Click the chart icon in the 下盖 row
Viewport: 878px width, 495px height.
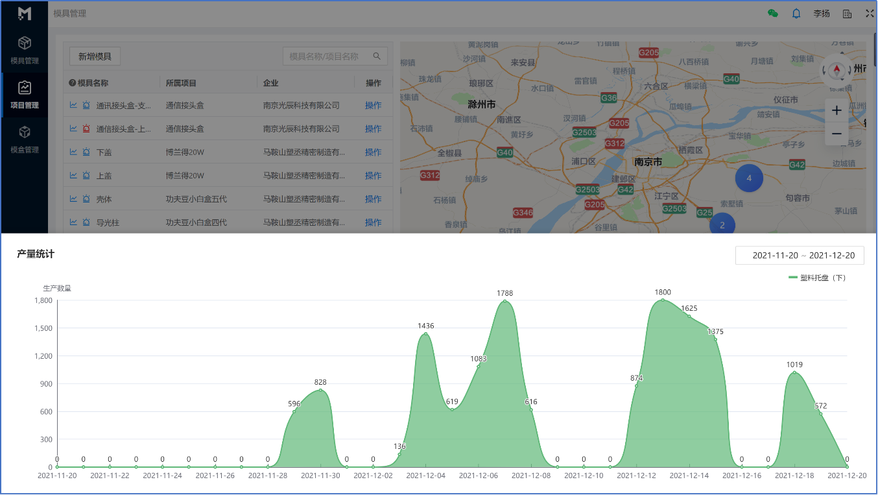point(73,152)
